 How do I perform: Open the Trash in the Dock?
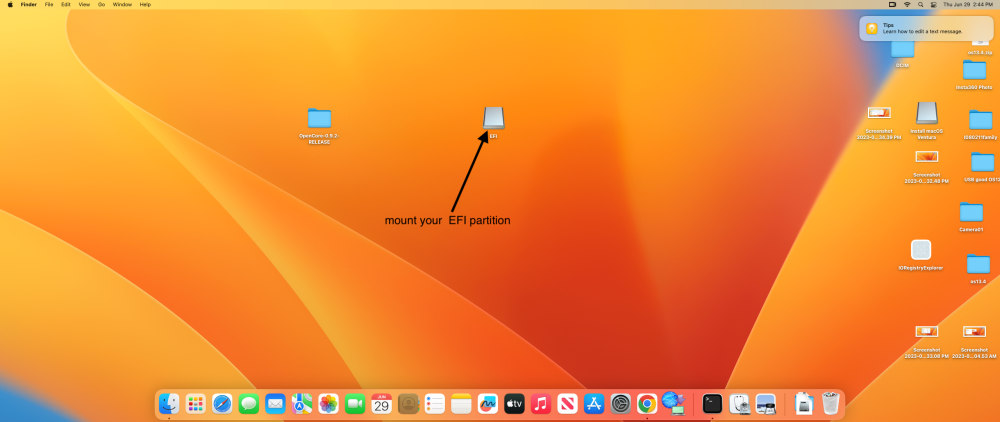(831, 404)
